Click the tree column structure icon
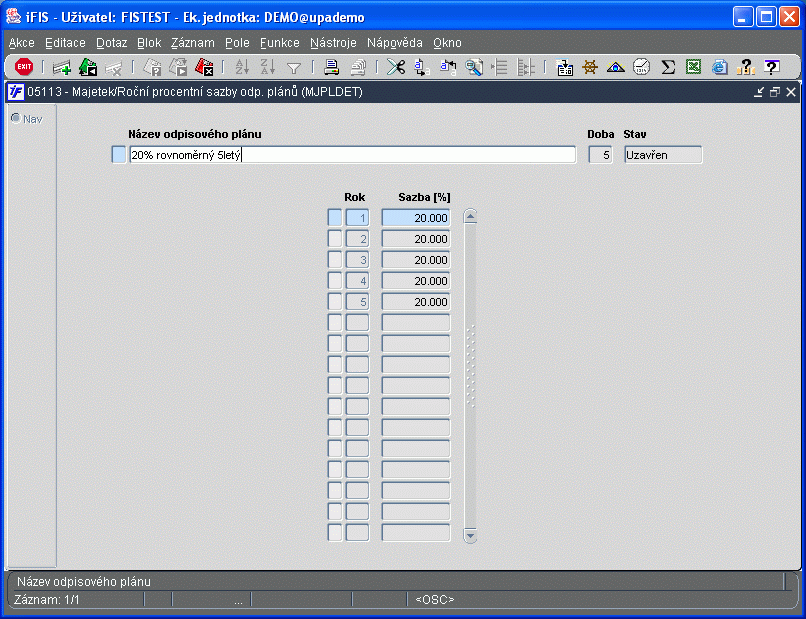The image size is (806, 619). pos(525,67)
